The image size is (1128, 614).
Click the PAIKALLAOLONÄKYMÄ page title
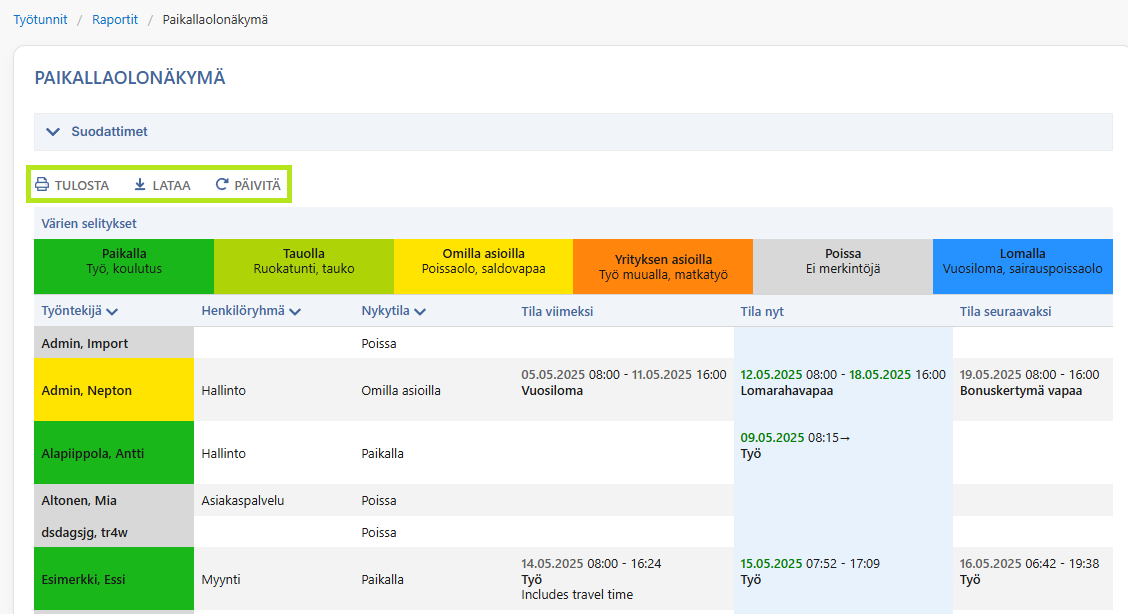click(x=130, y=78)
